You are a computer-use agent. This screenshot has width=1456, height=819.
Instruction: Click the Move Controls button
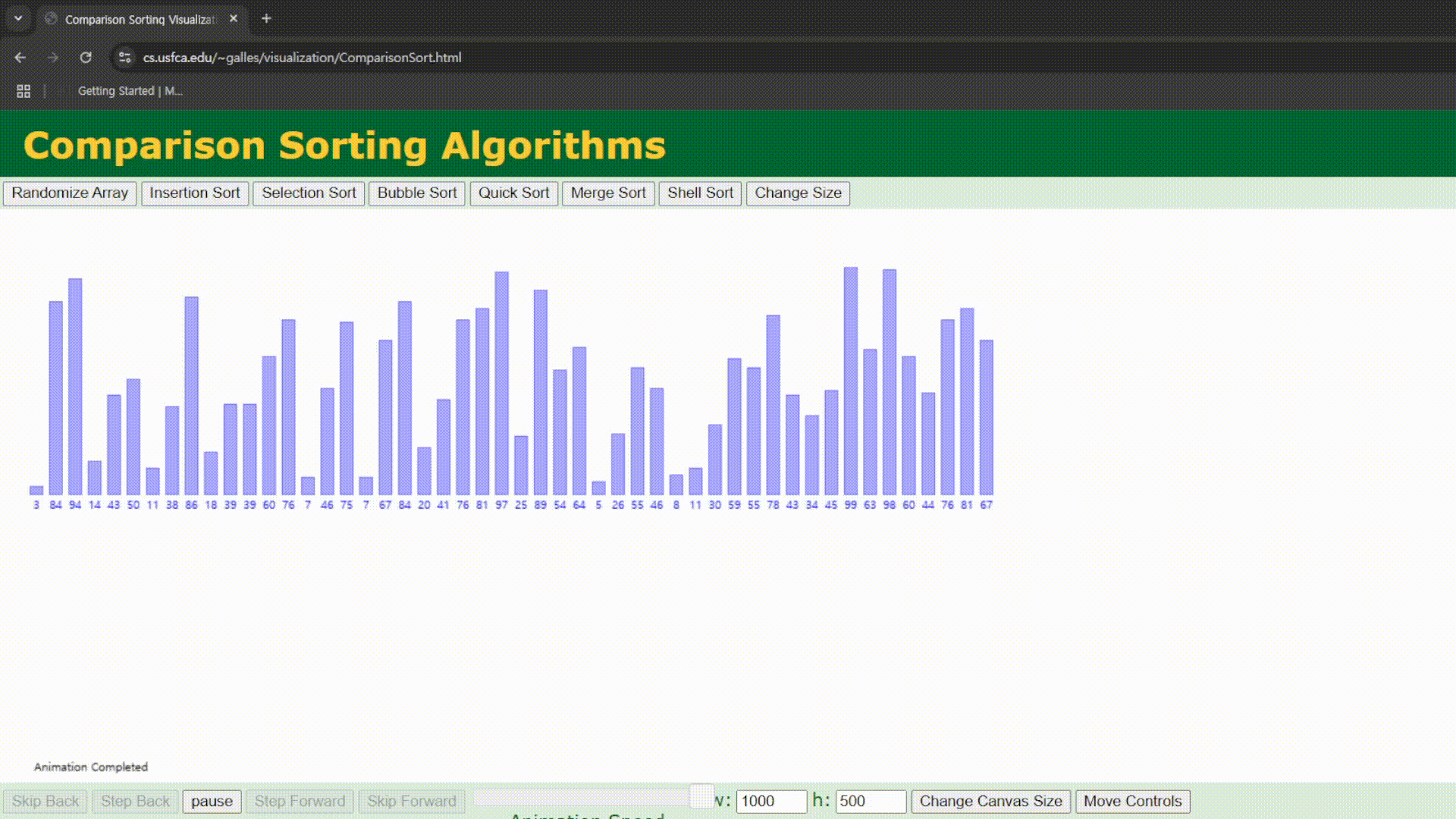[1132, 802]
